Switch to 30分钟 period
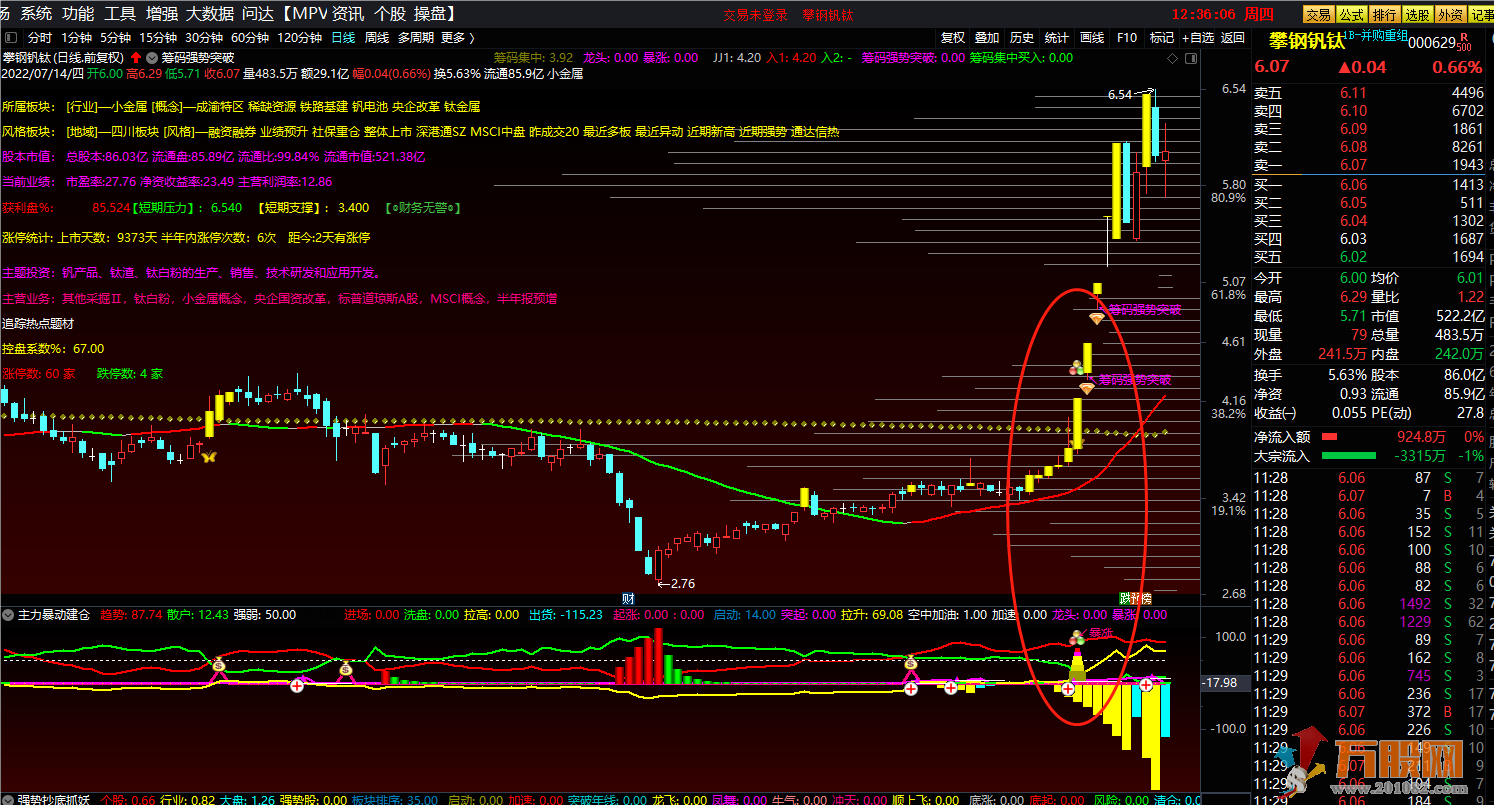 click(204, 37)
